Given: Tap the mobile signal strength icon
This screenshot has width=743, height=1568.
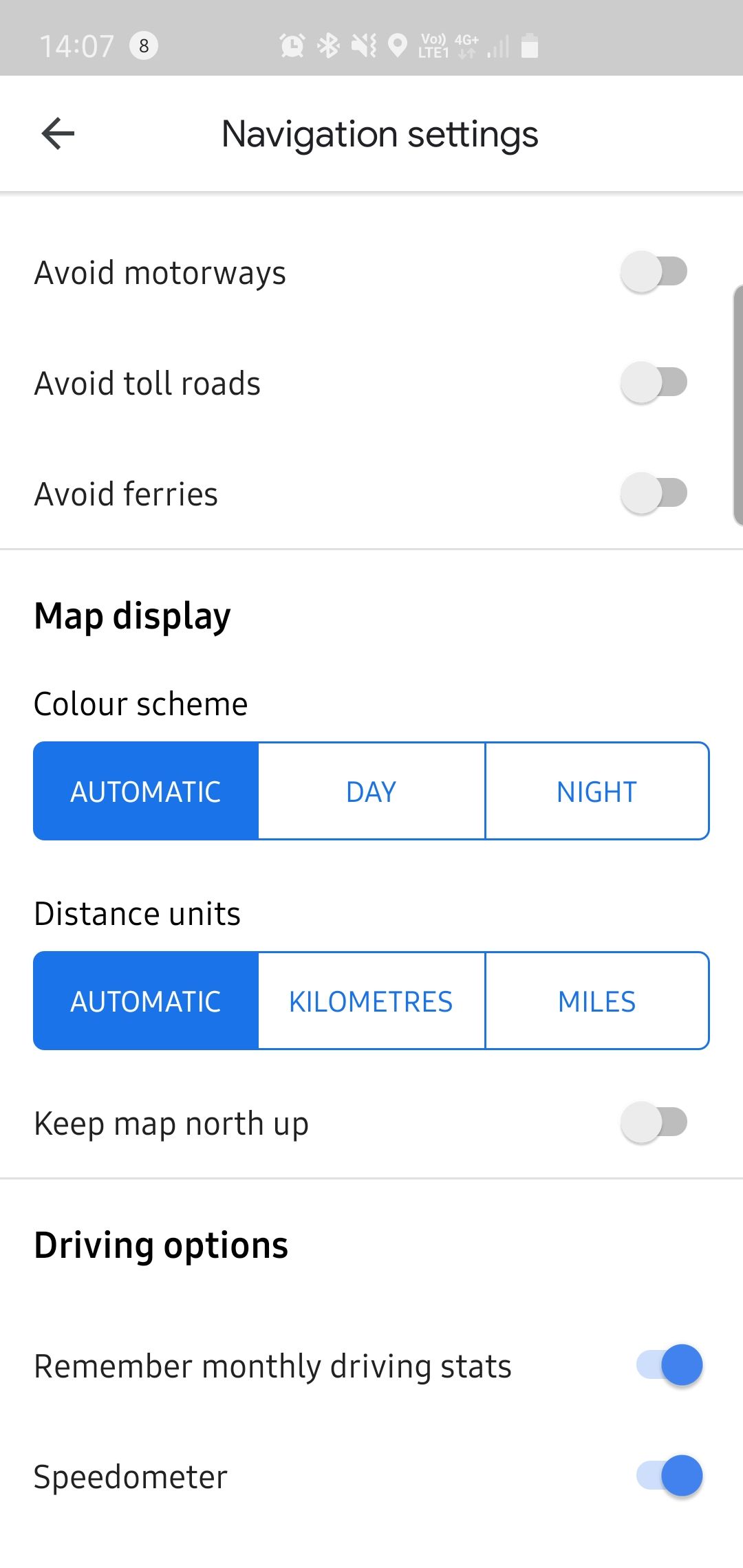Looking at the screenshot, I should tap(499, 47).
